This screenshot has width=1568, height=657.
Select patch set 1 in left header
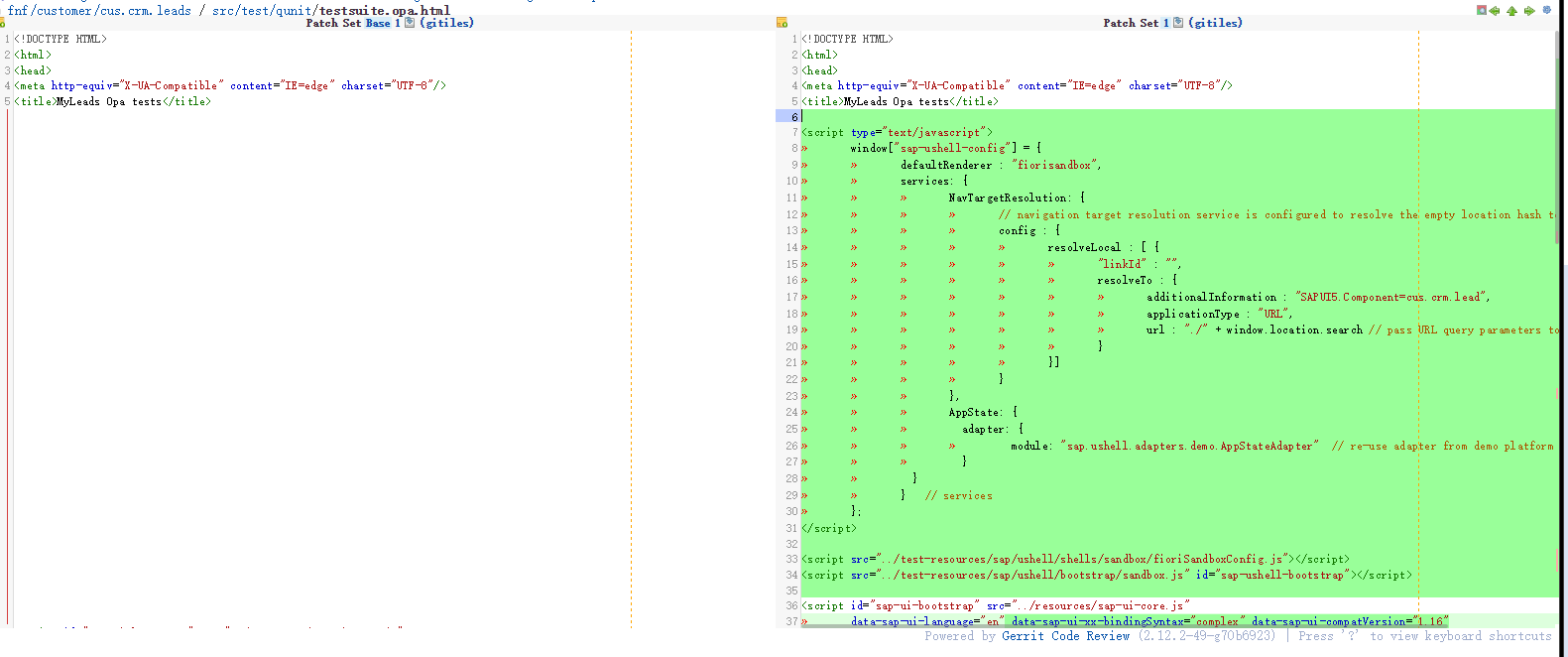[398, 23]
